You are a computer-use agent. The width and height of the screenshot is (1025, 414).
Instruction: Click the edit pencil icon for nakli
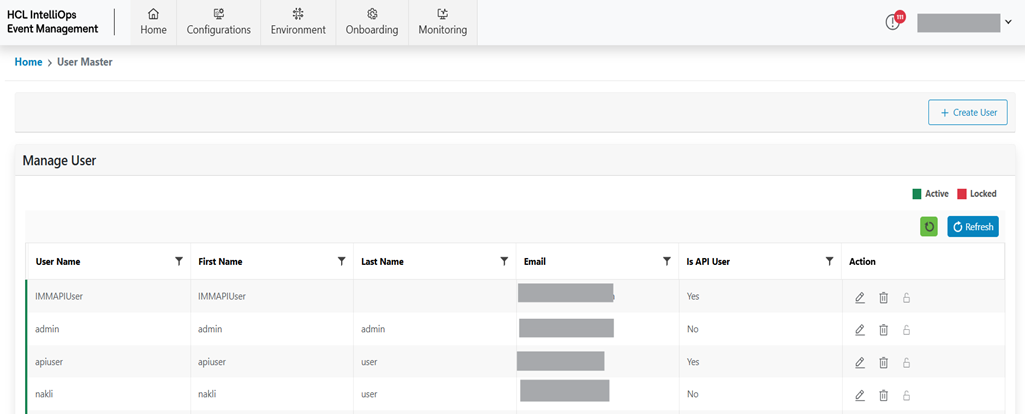[x=860, y=395]
